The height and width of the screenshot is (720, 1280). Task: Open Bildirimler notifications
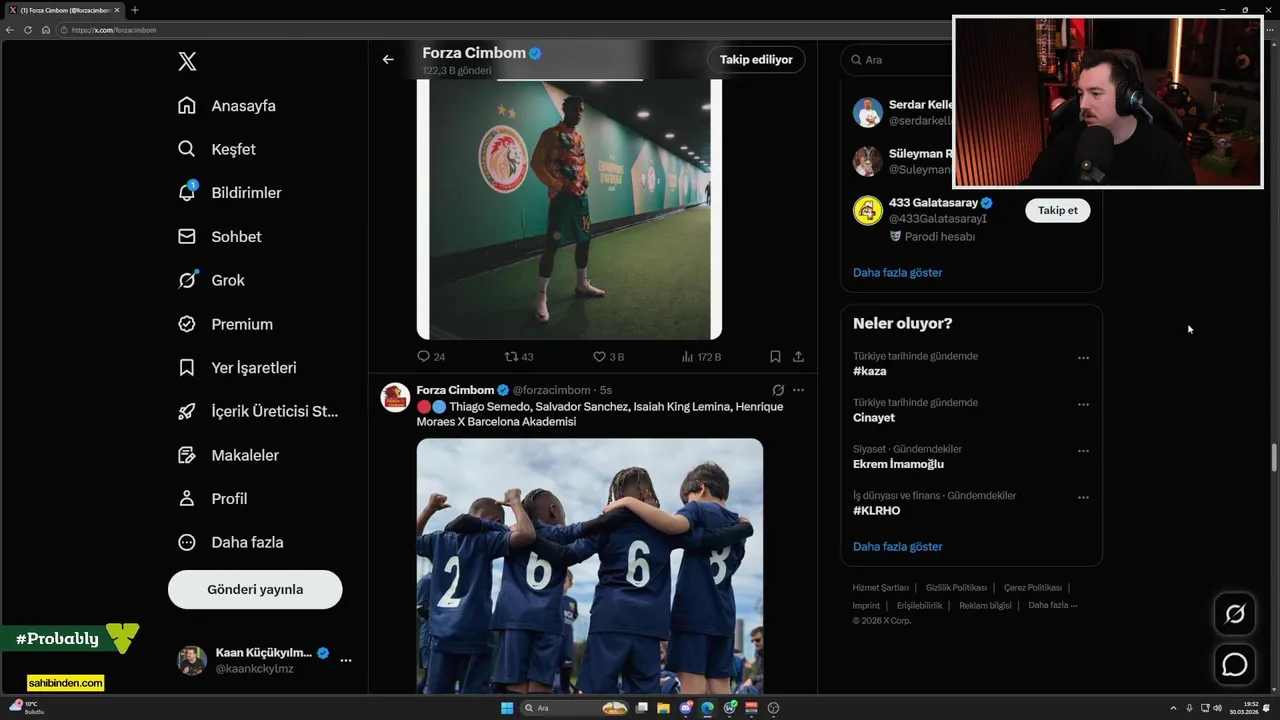tap(230, 193)
